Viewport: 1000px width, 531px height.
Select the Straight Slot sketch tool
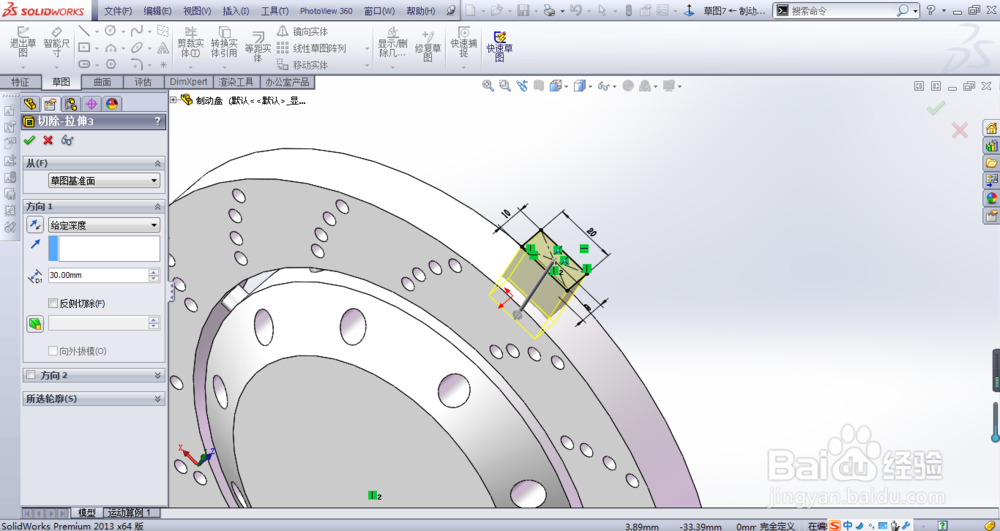click(x=84, y=64)
